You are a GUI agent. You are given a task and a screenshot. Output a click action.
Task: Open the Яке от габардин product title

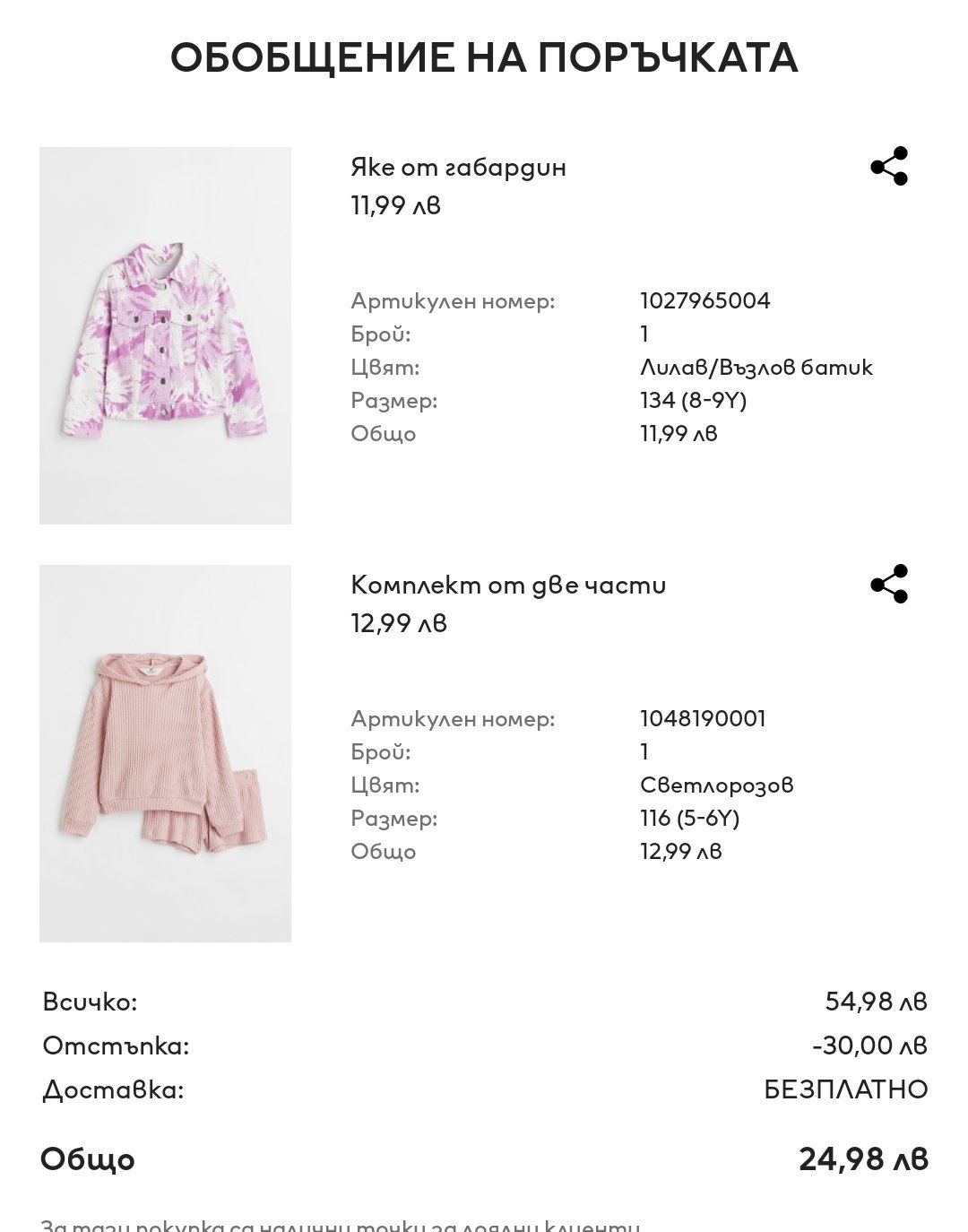point(458,168)
